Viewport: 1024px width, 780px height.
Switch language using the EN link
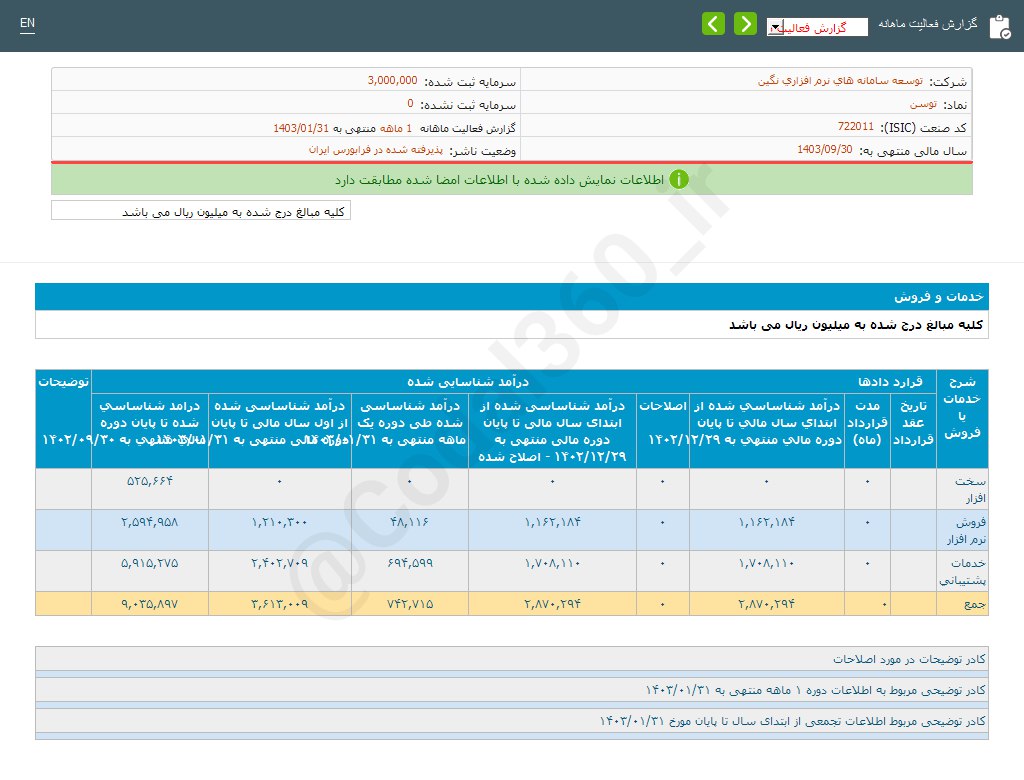(27, 24)
